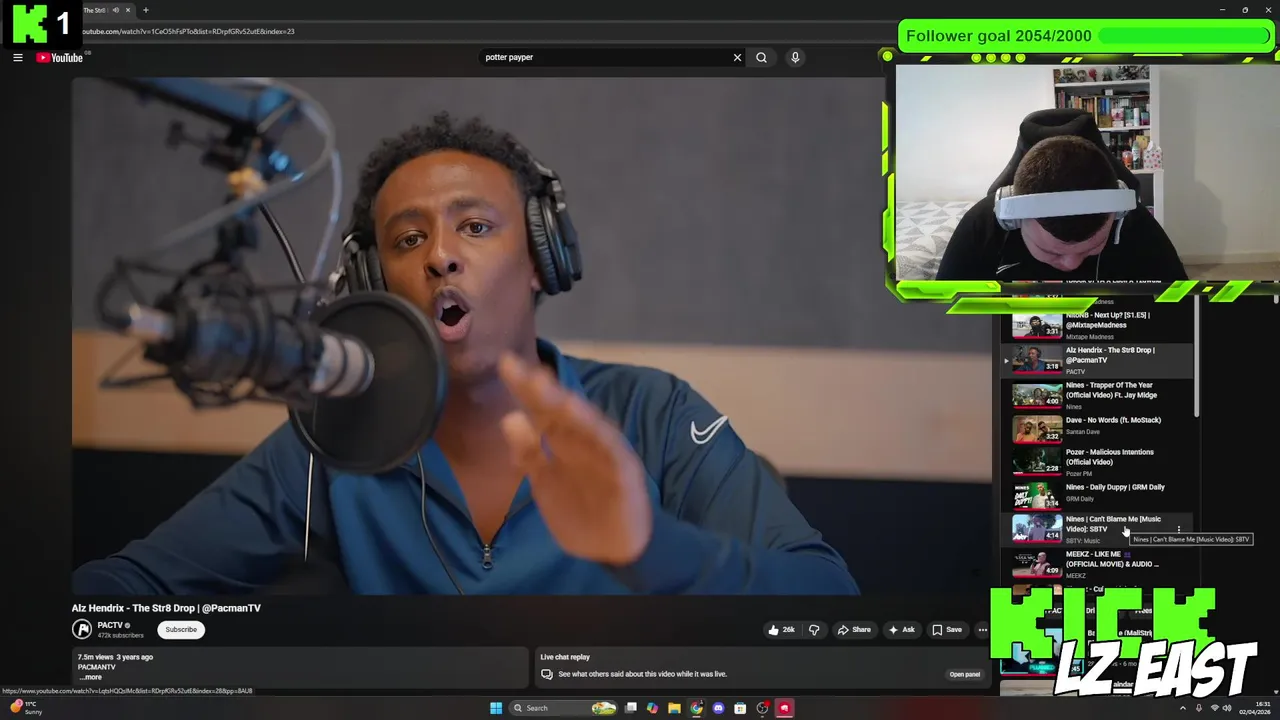This screenshot has height=720, width=1280.
Task: Open the microphone tray icon
Action: click(x=1200, y=708)
